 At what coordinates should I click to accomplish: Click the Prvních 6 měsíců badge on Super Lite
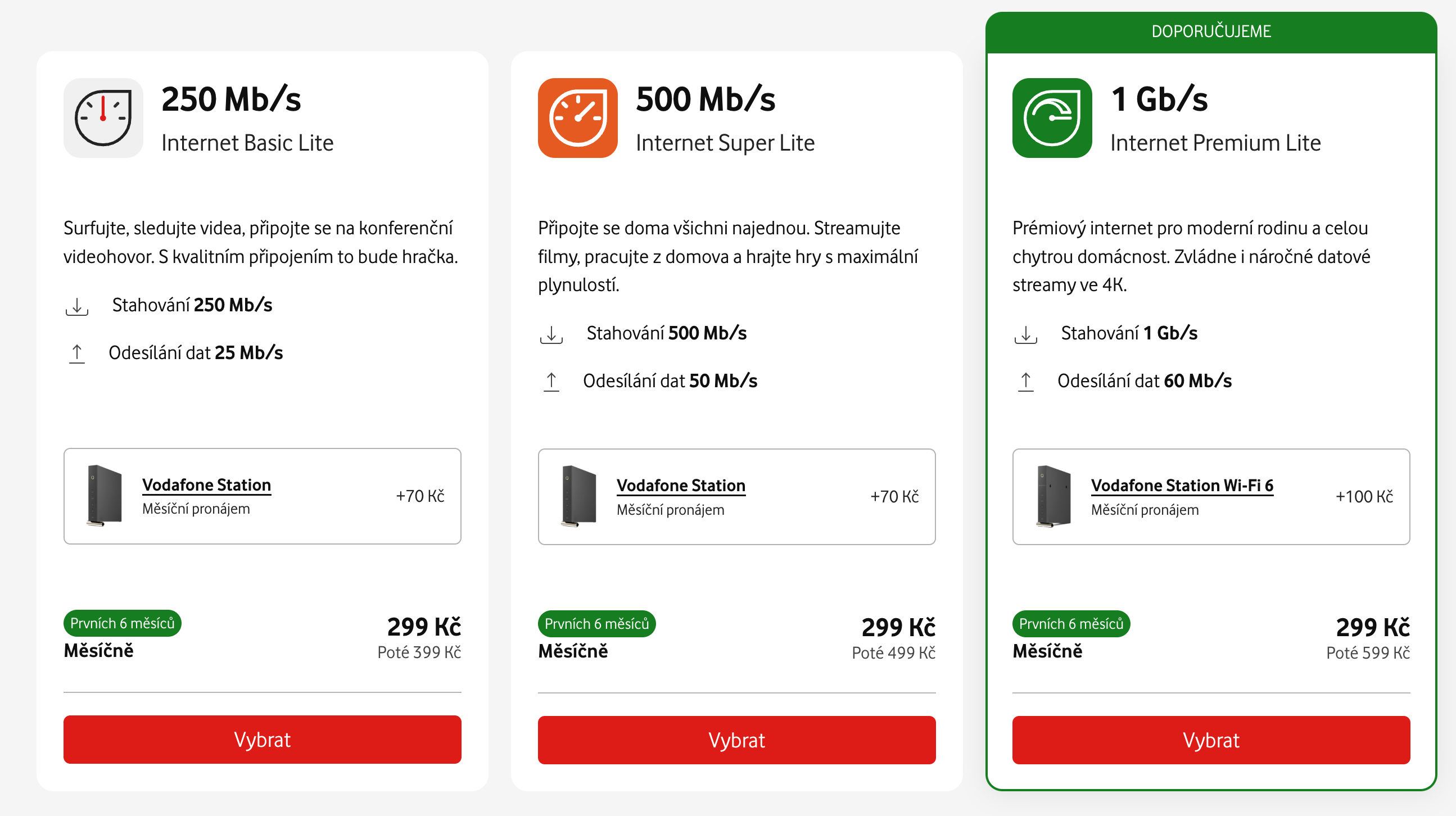pos(596,623)
